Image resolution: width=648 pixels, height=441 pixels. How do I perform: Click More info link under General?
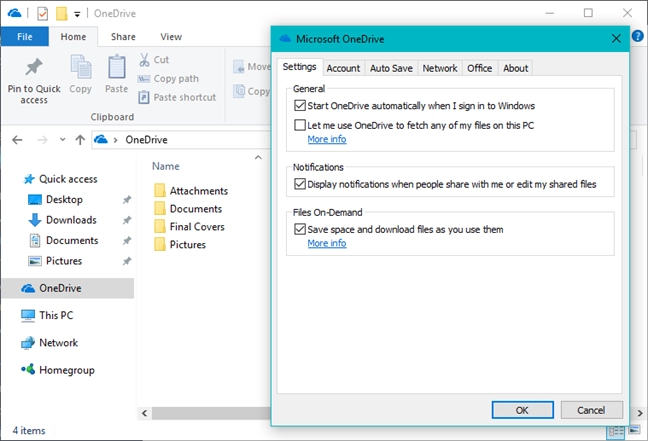point(327,139)
